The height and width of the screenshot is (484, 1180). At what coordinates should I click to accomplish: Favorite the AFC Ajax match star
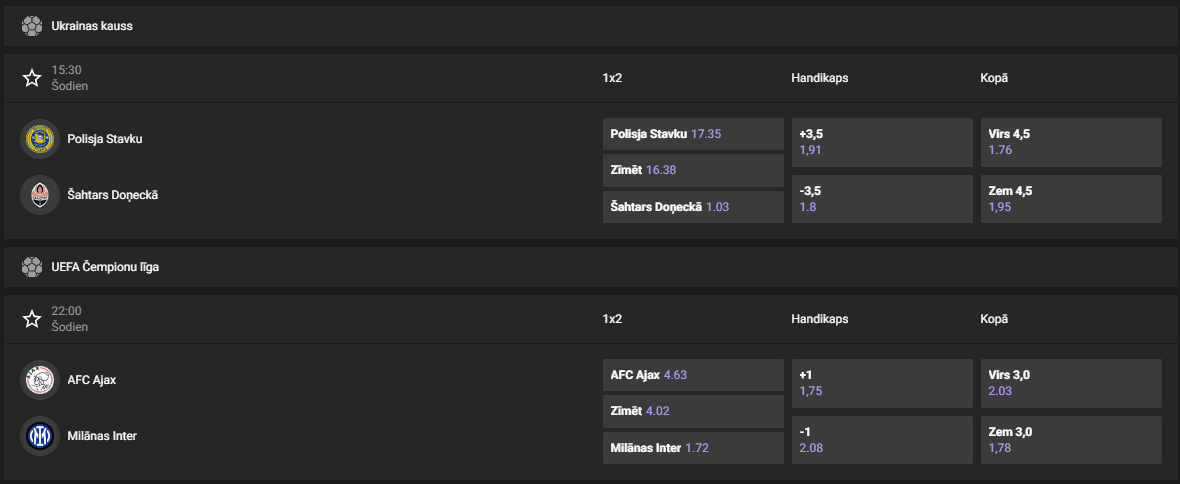pyautogui.click(x=32, y=319)
